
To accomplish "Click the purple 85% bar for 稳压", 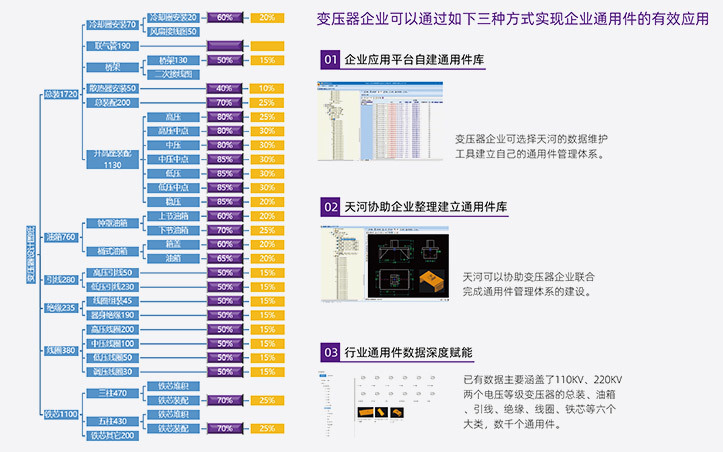I will (225, 202).
